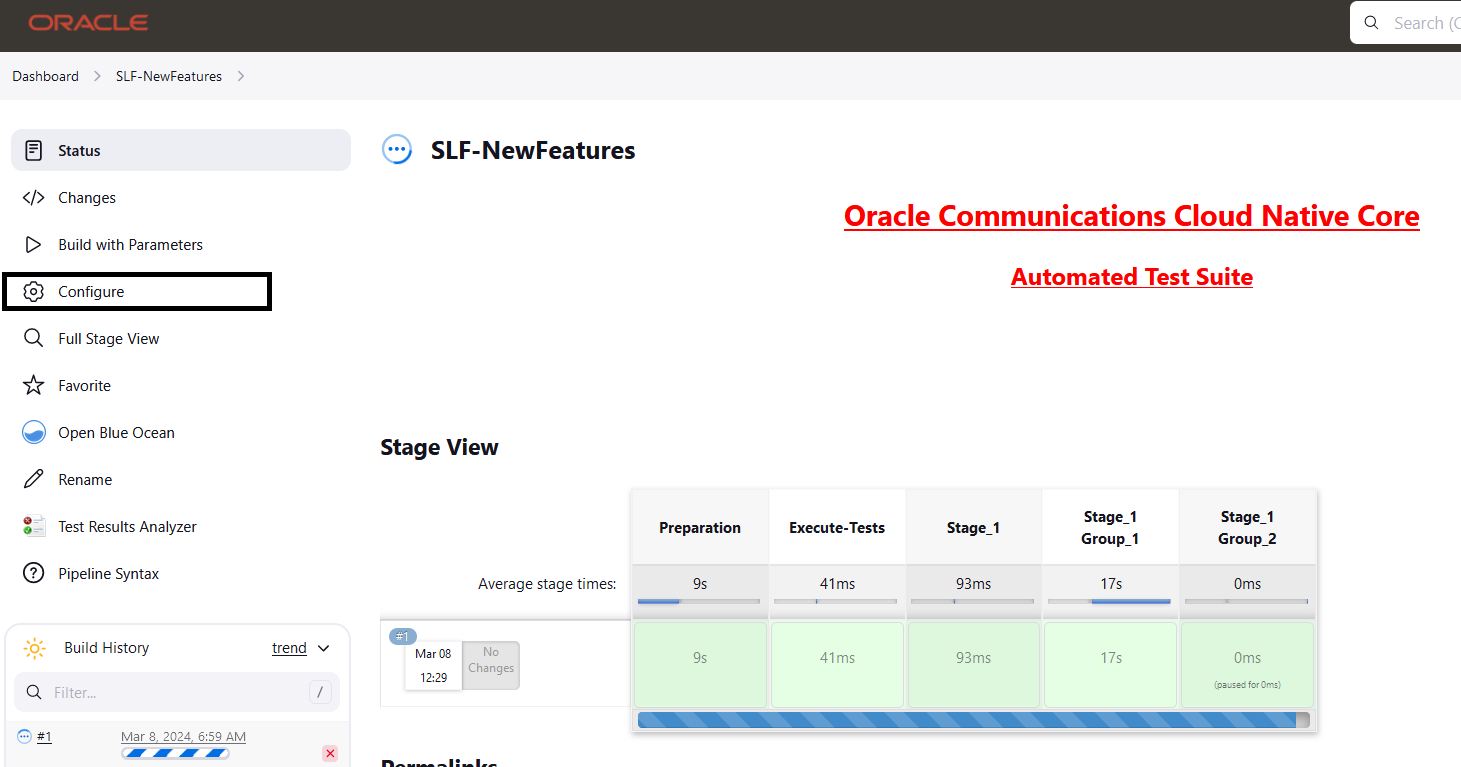Screen dimensions: 1461x767
Task: Click the Stage View heading
Action: (439, 447)
